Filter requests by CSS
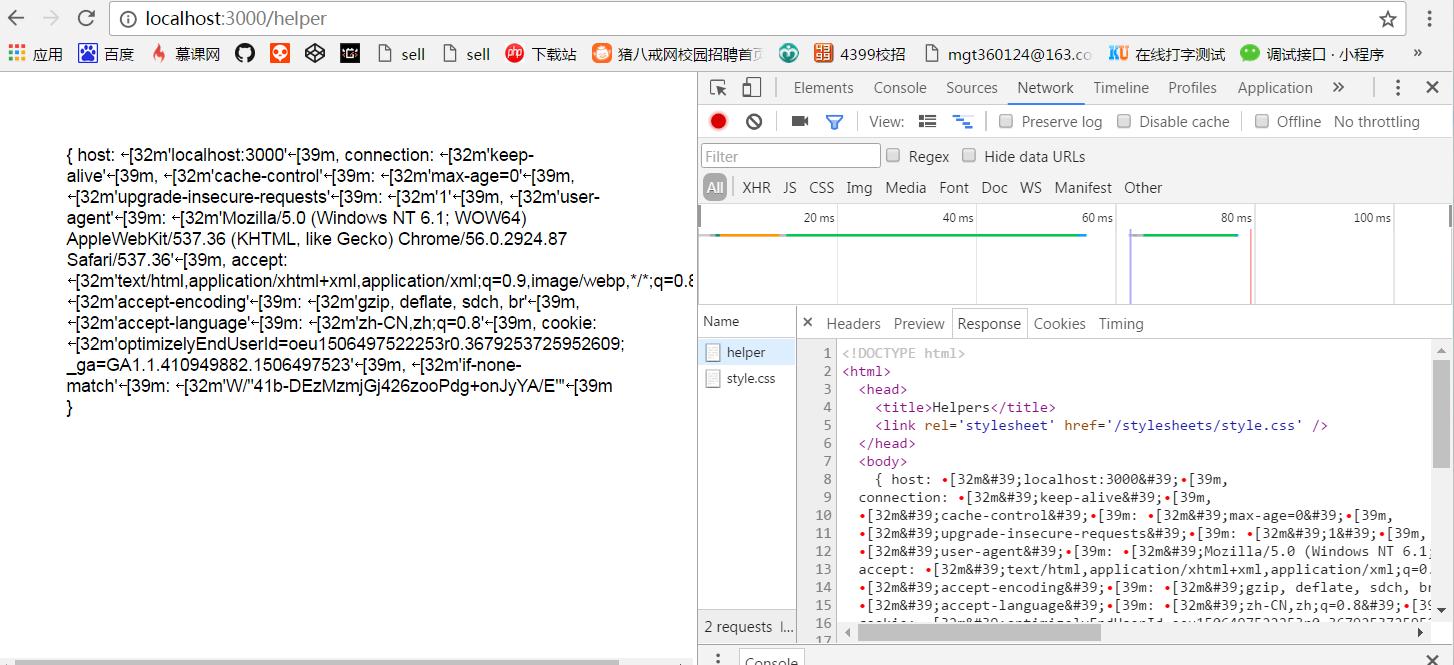The image size is (1454, 665). [x=821, y=187]
